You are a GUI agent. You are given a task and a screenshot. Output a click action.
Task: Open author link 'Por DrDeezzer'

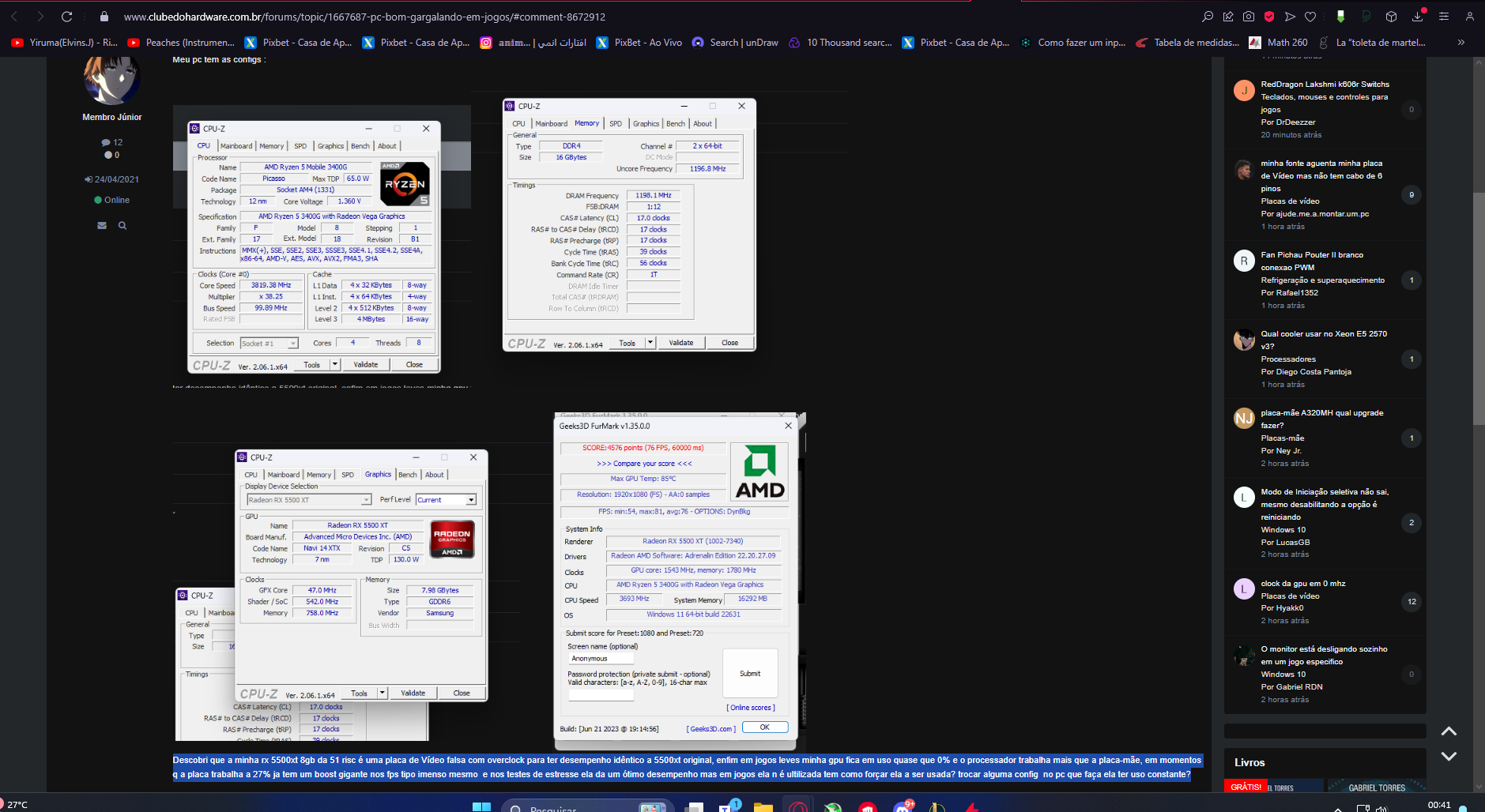(x=1288, y=122)
